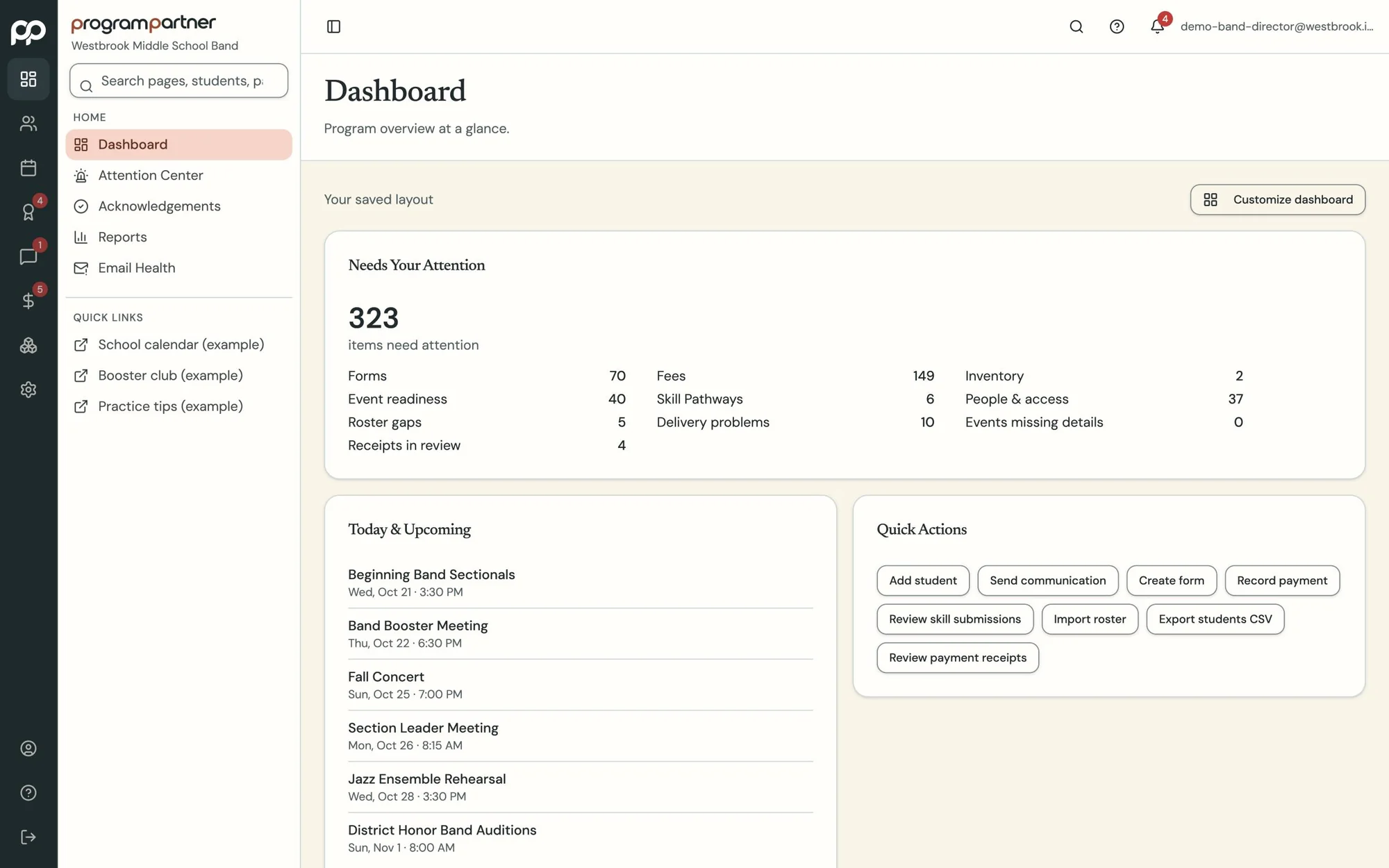
Task: Click the Import roster button
Action: (1090, 619)
